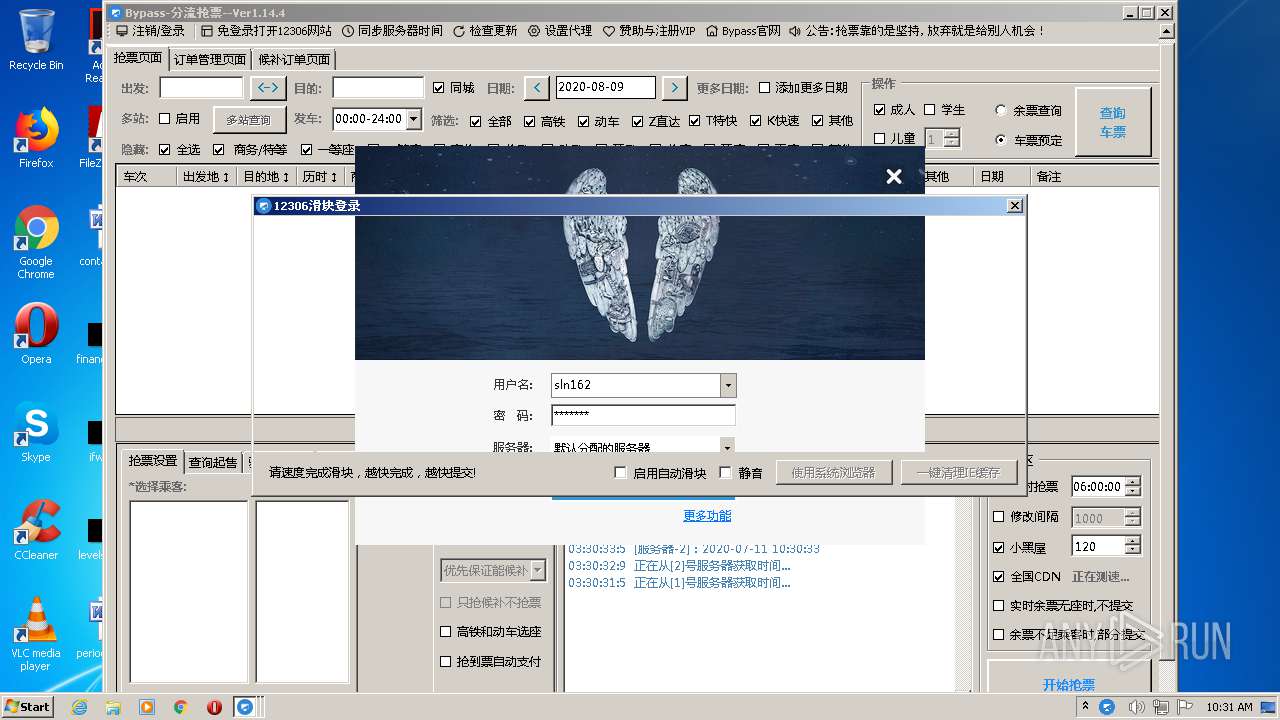Close the 12306滑块登录 dialog
This screenshot has width=1280, height=720.
click(x=1014, y=205)
